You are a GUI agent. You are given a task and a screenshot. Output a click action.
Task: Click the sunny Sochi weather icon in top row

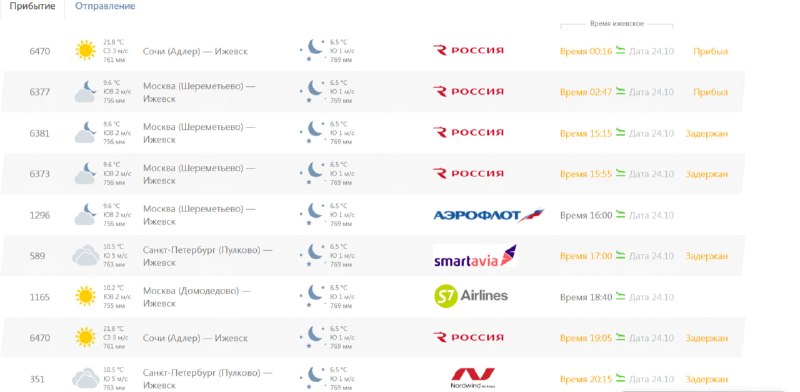coord(85,51)
